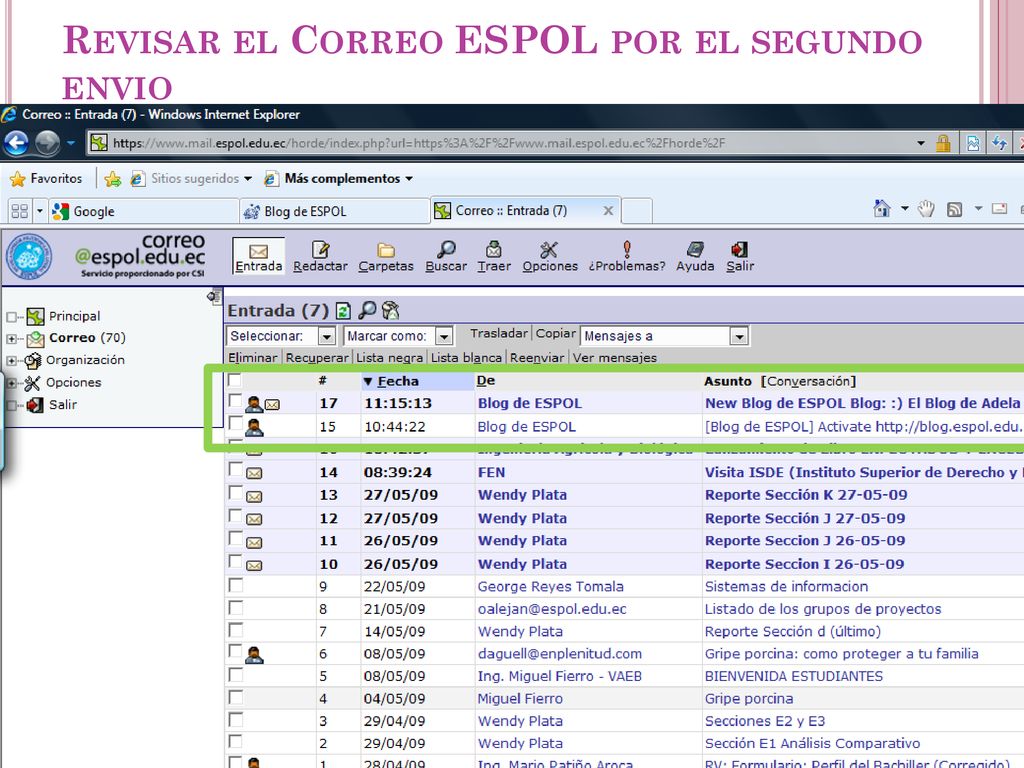Expand the Correo (70) tree node
The image size is (1024, 768).
[11, 339]
